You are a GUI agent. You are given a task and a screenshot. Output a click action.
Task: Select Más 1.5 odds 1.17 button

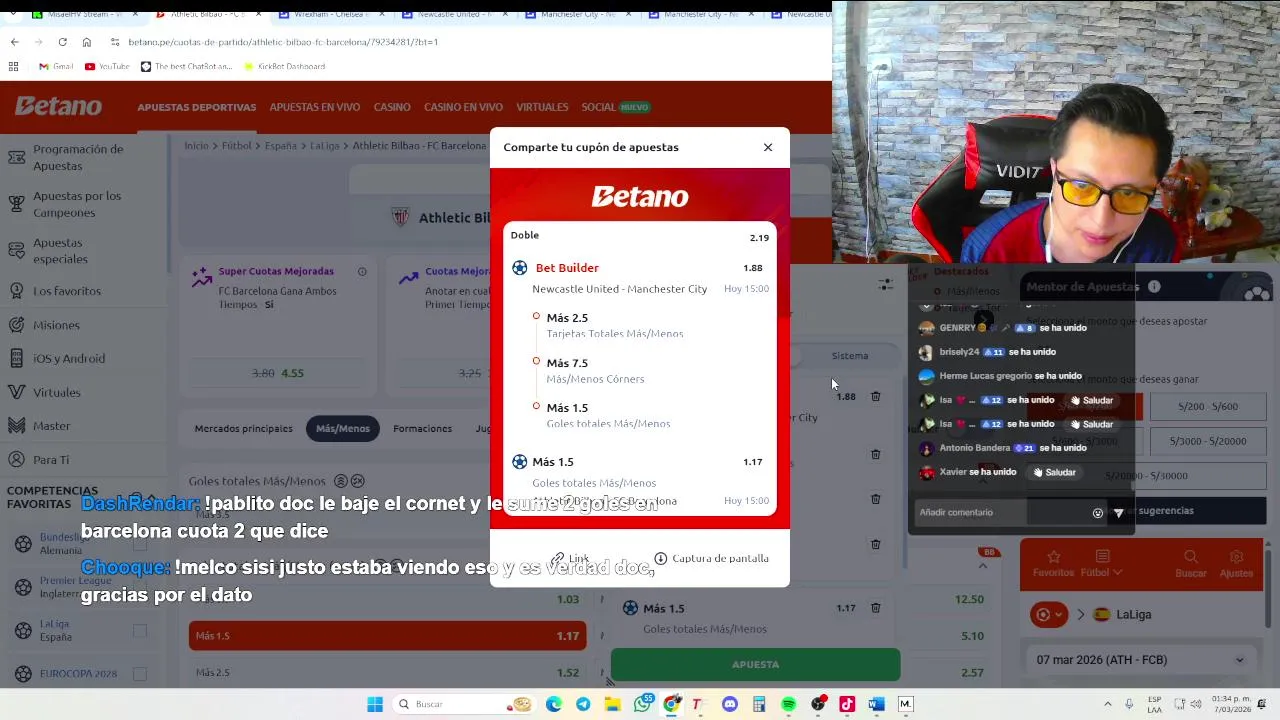[387, 635]
